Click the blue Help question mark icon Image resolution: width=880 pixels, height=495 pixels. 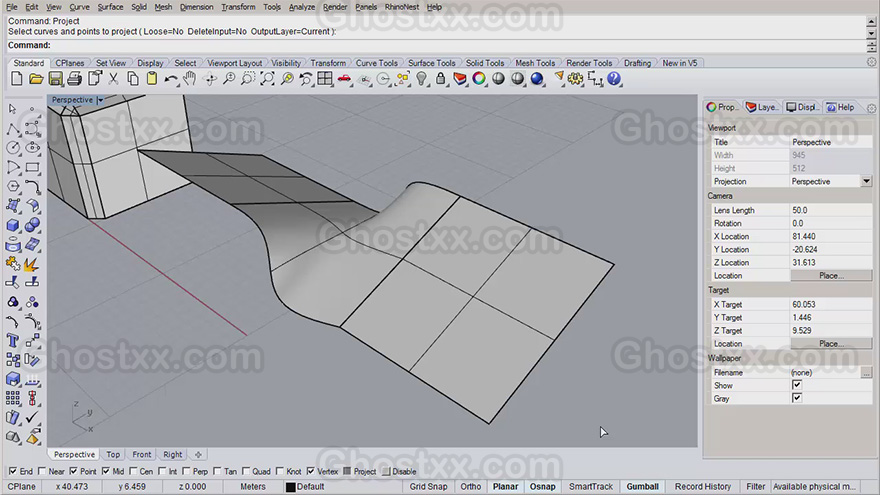(614, 79)
